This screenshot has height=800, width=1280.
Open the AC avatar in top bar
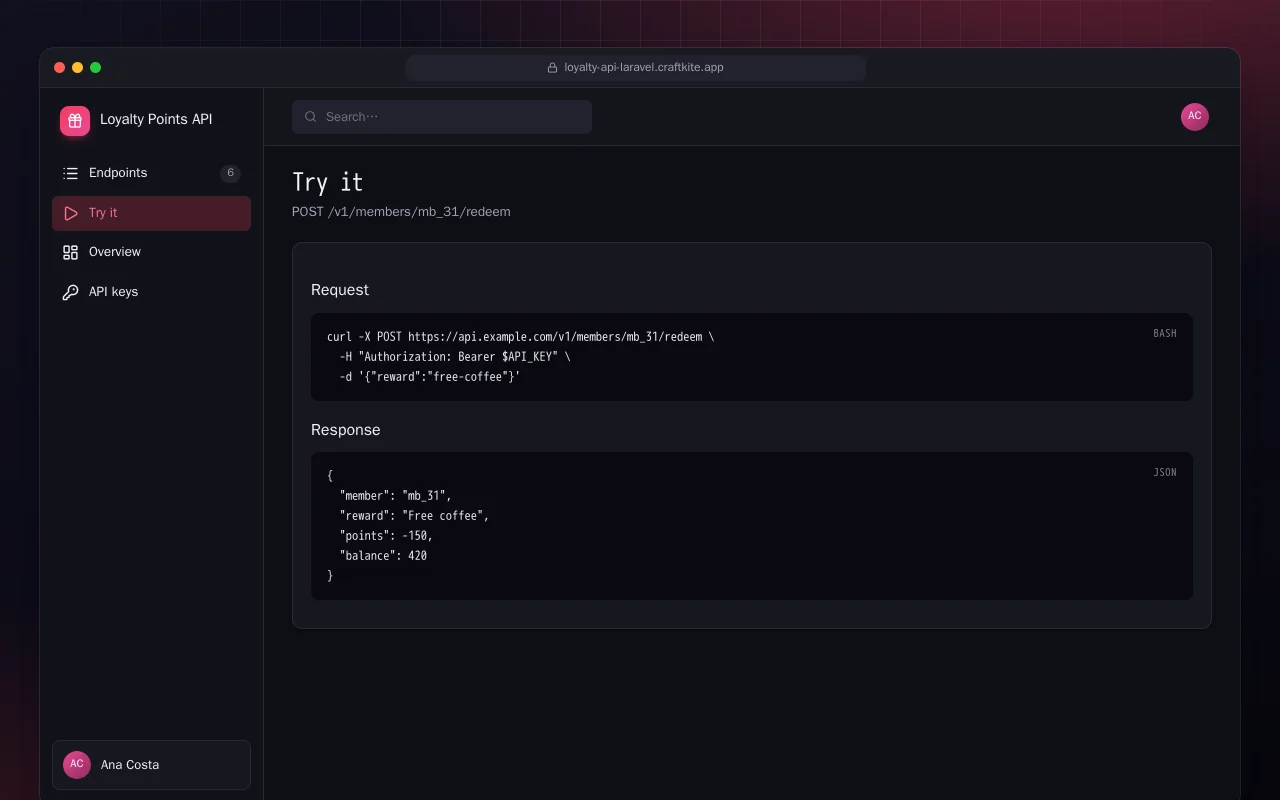coord(1195,117)
